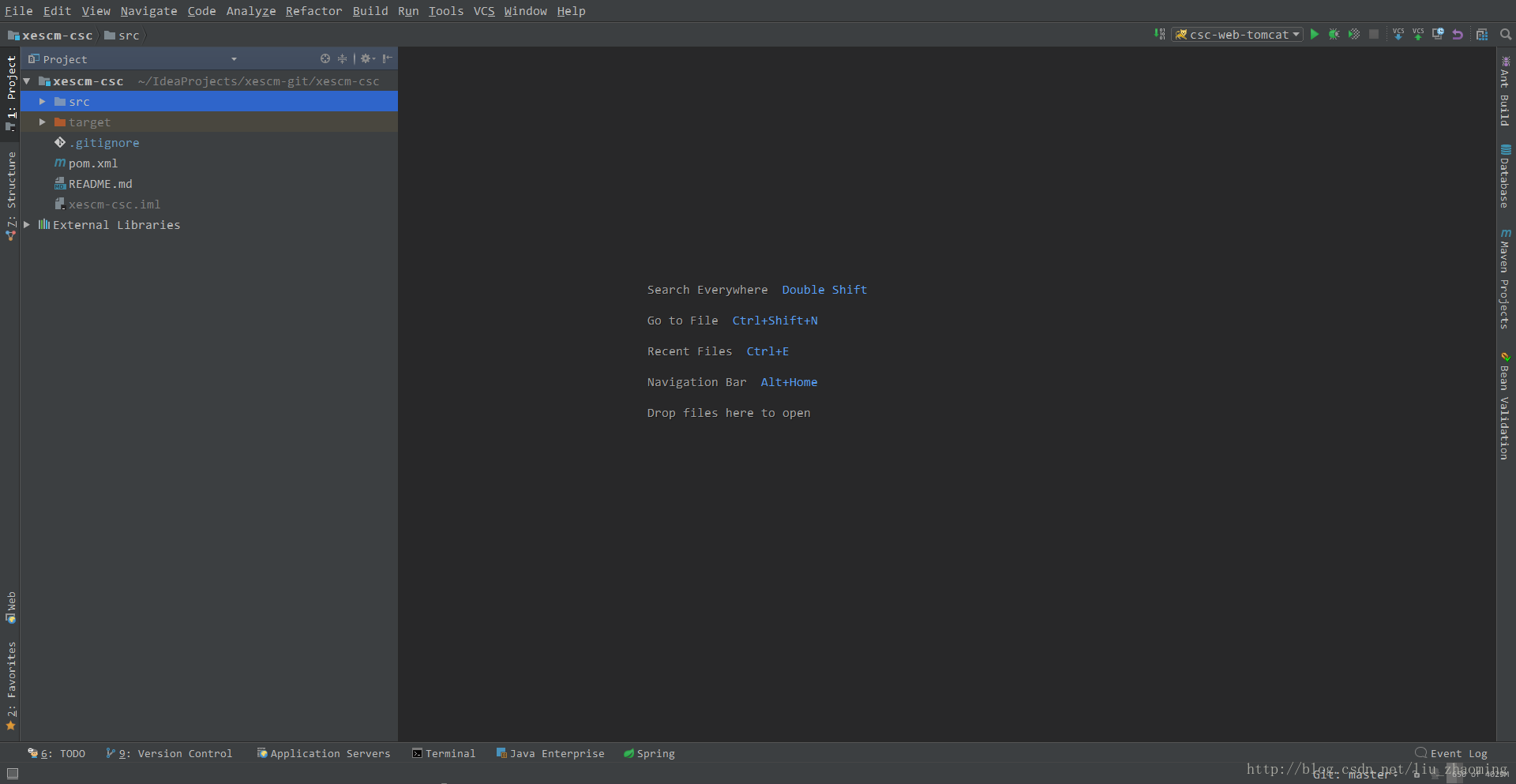Open Project view type dropdown
This screenshot has width=1516, height=784.
(x=234, y=59)
